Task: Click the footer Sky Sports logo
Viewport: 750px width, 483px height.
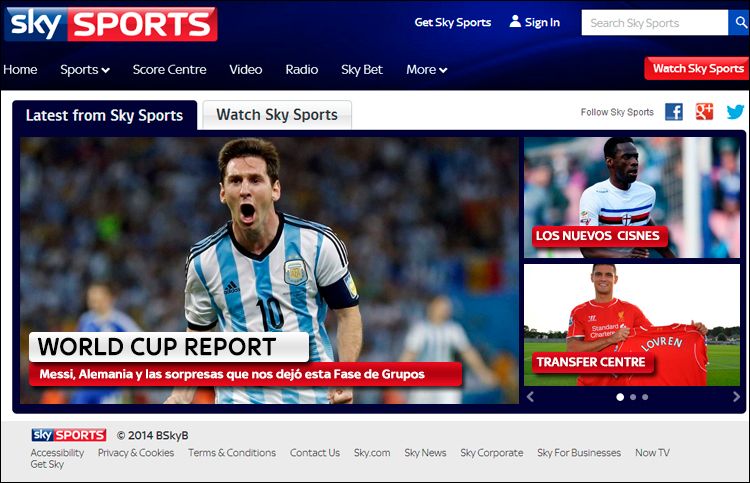Action: coord(69,435)
